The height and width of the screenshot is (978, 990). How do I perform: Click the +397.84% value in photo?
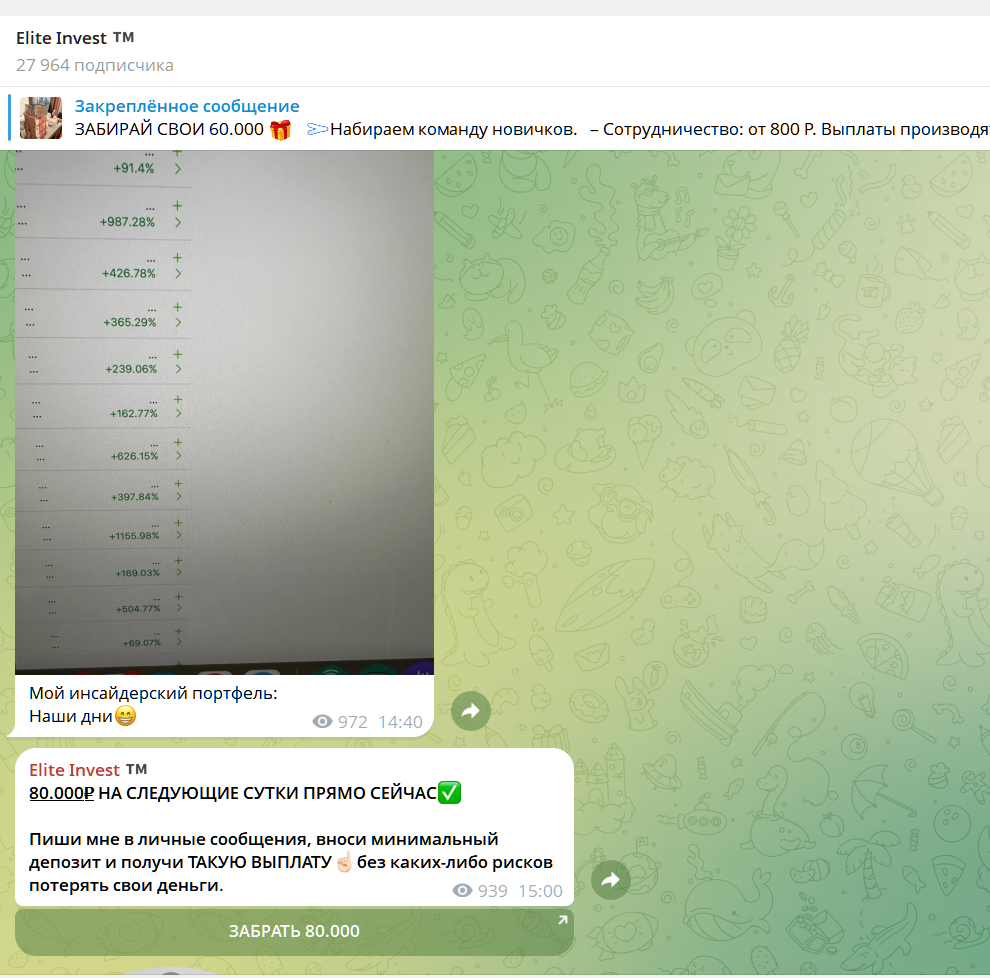[x=135, y=497]
